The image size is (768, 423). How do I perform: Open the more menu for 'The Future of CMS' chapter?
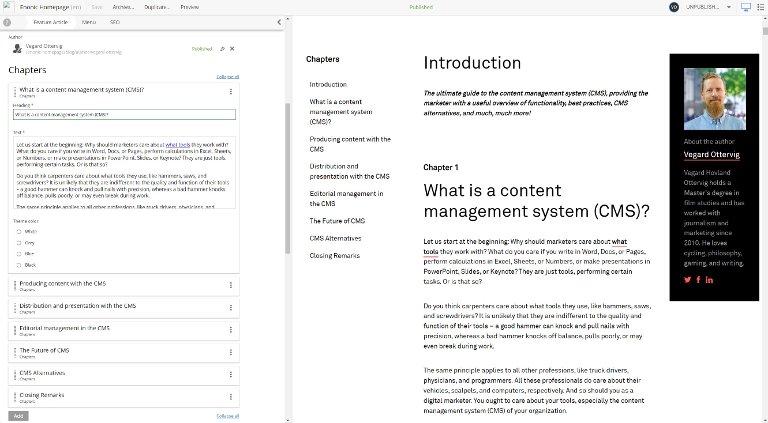(231, 352)
